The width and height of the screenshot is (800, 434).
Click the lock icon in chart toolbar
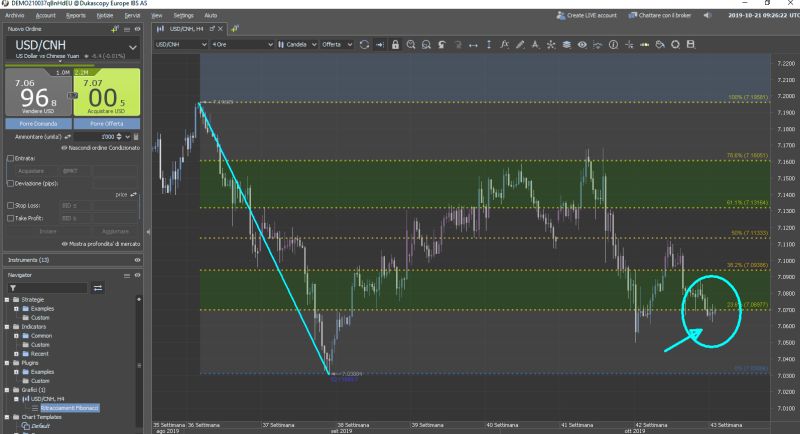[x=397, y=45]
